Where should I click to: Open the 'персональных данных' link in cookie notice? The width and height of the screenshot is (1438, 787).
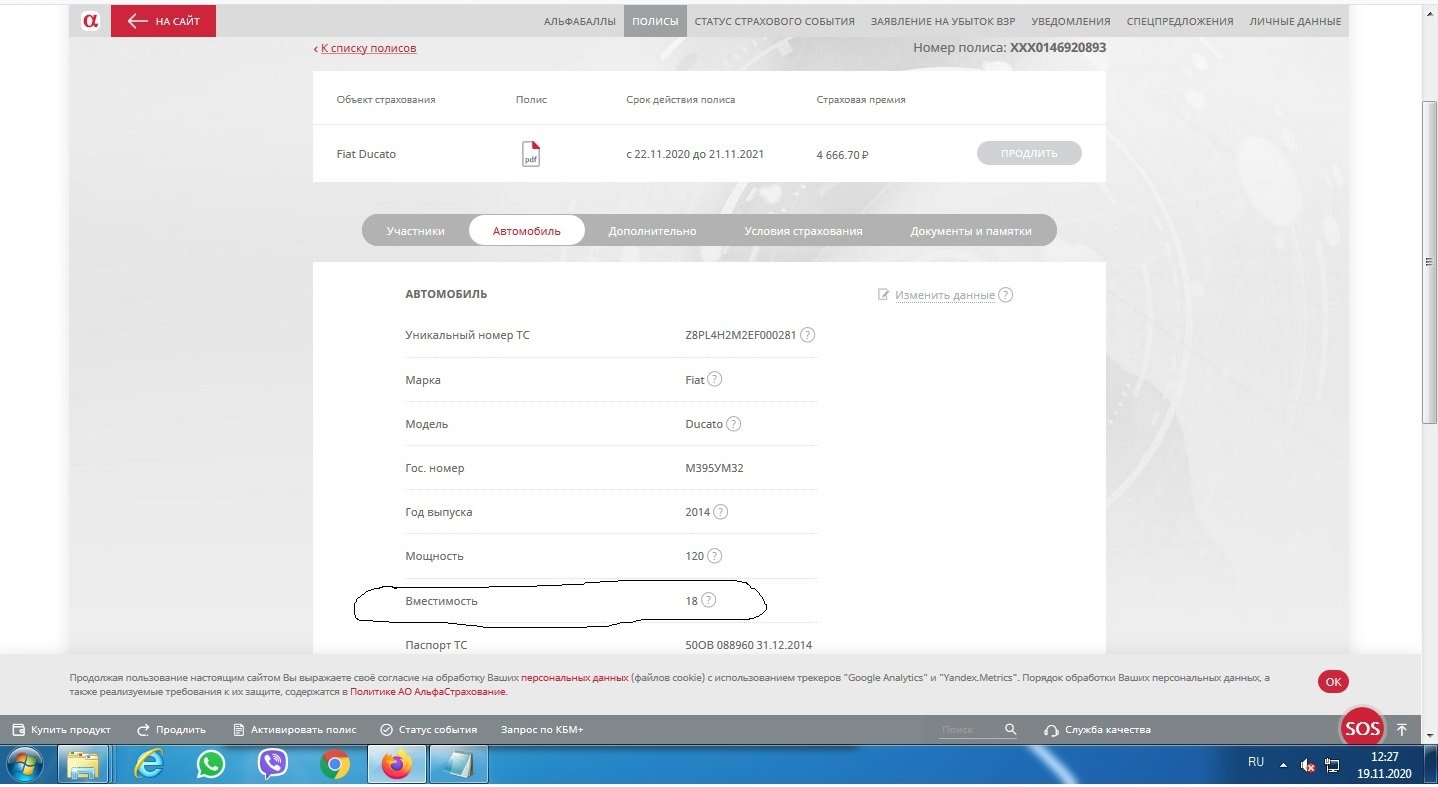coord(575,678)
